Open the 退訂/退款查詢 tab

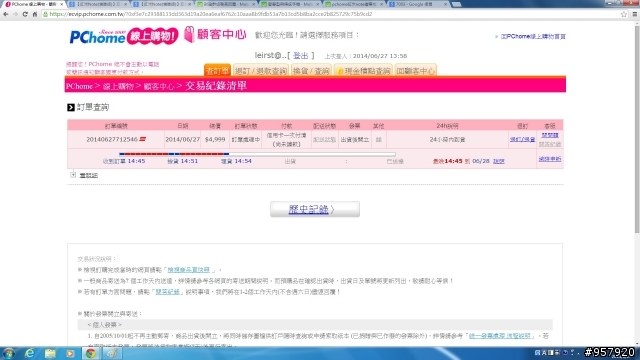click(x=261, y=70)
